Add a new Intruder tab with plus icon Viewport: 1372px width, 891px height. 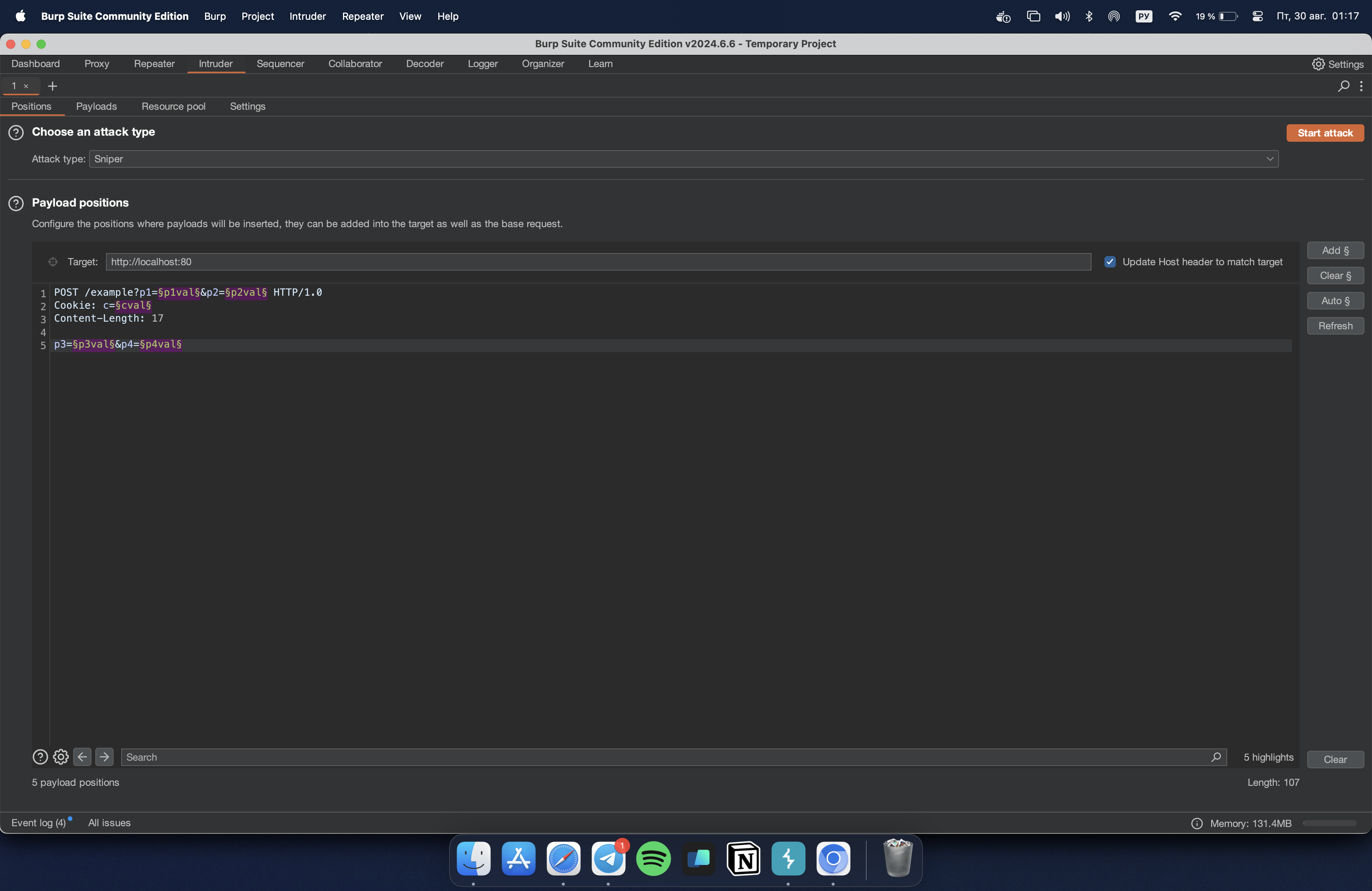coord(53,86)
